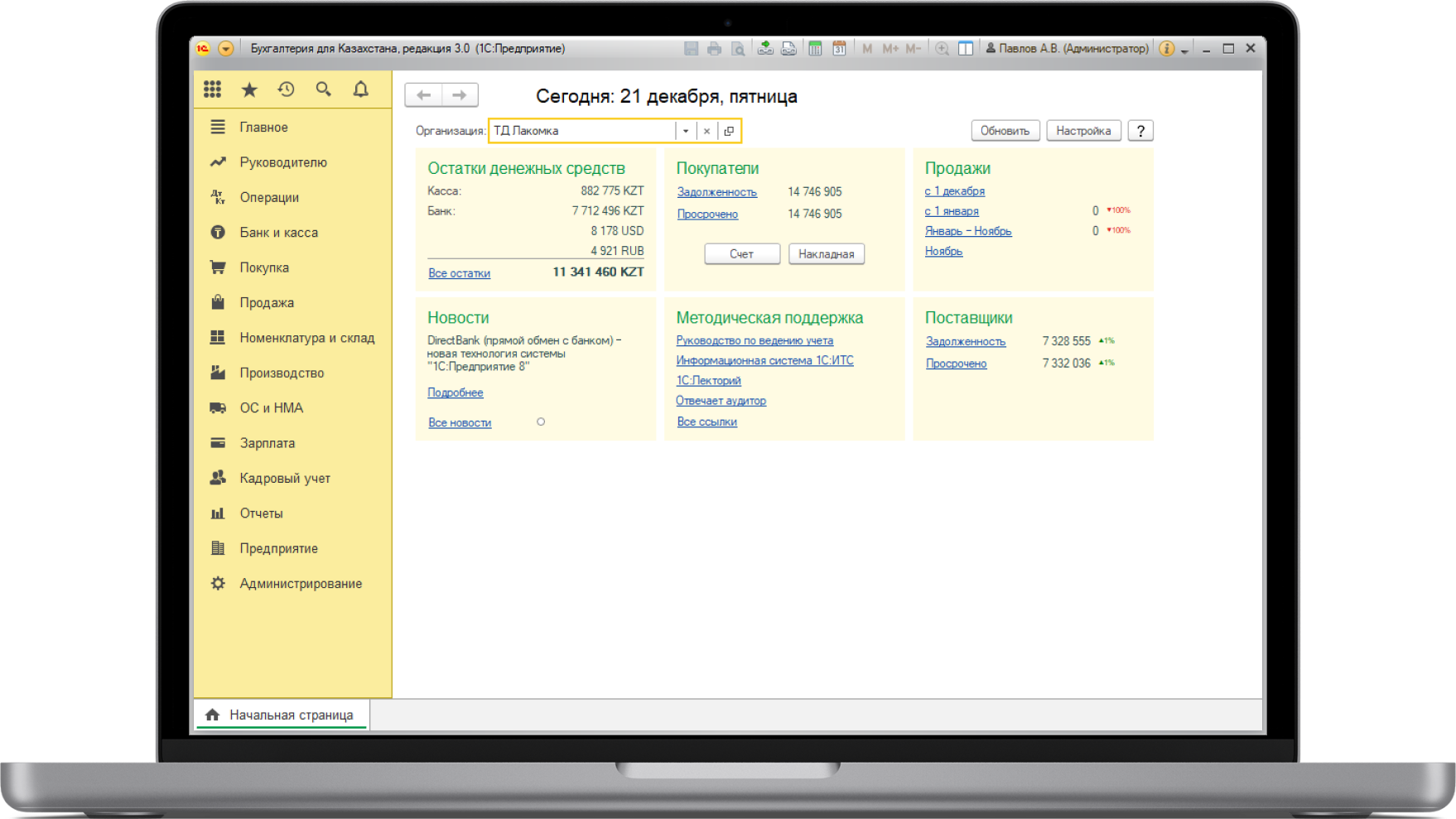Clear the Организация field with the x

coord(706,131)
